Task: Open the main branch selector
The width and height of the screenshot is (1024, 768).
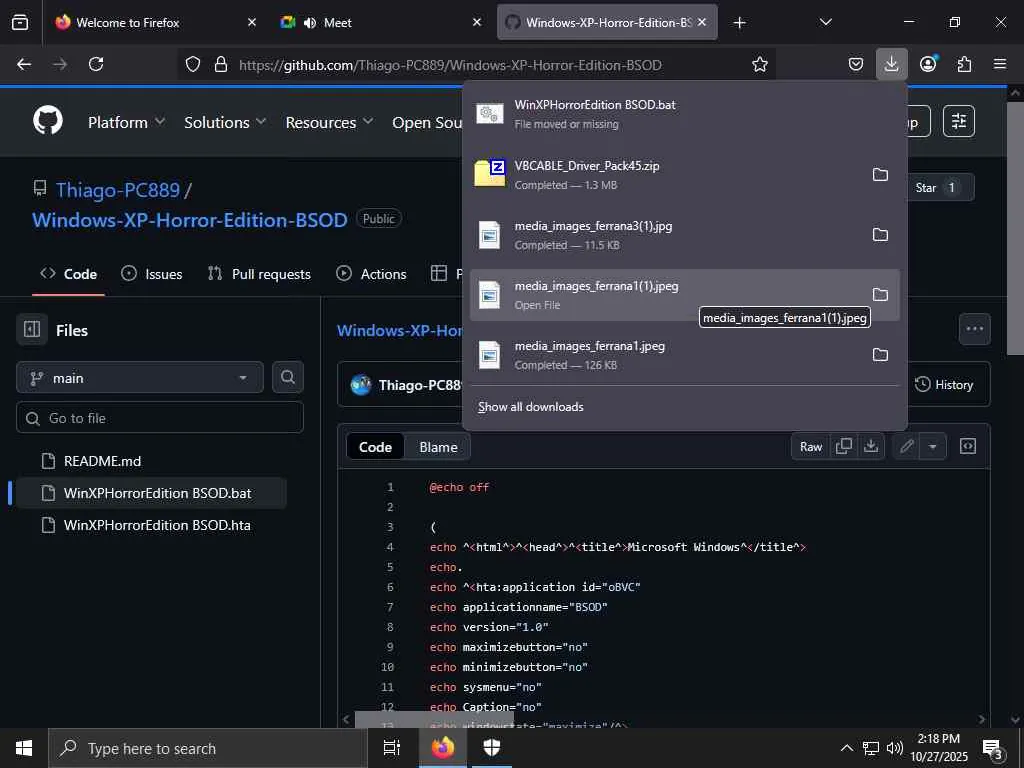Action: pos(140,377)
